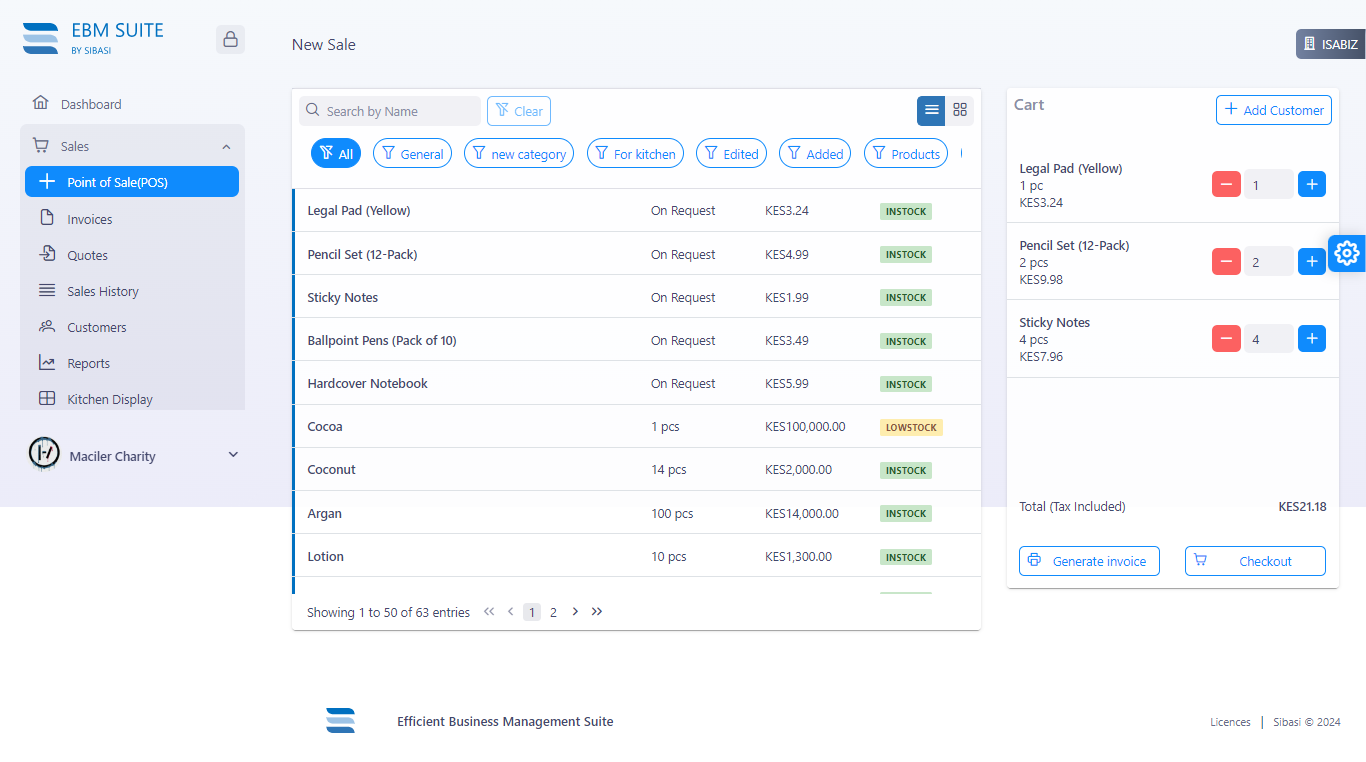Increase Sticky Notes quantity with the plus stepper
Viewport: 1366px width, 762px height.
1311,338
